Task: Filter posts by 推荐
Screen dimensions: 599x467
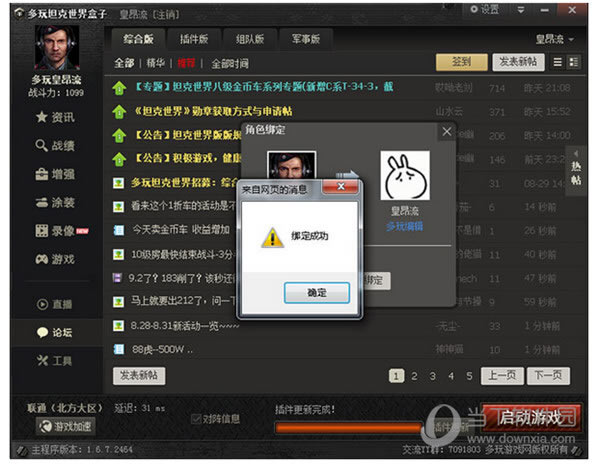Action: [x=186, y=63]
